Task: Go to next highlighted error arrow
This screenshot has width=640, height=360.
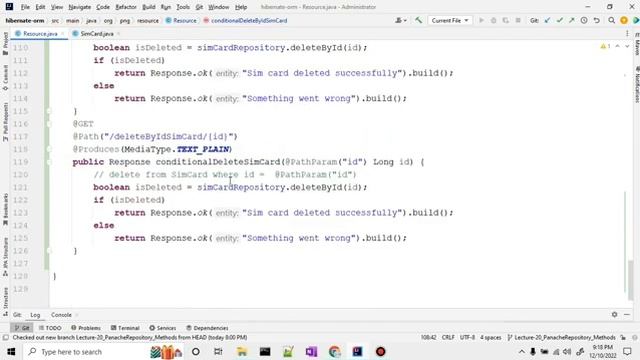Action: [627, 47]
